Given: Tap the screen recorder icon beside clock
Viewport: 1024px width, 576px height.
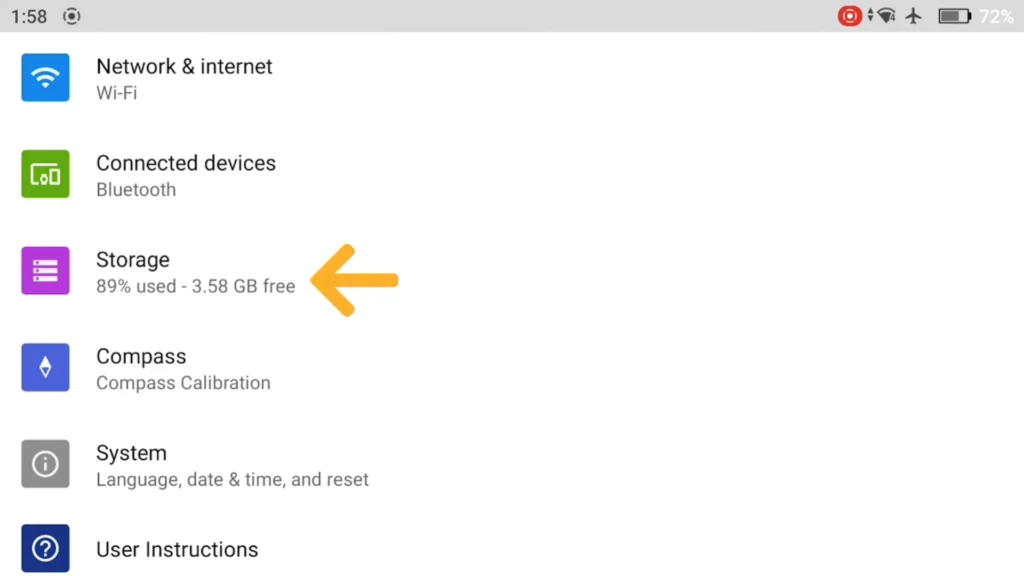Looking at the screenshot, I should (72, 16).
